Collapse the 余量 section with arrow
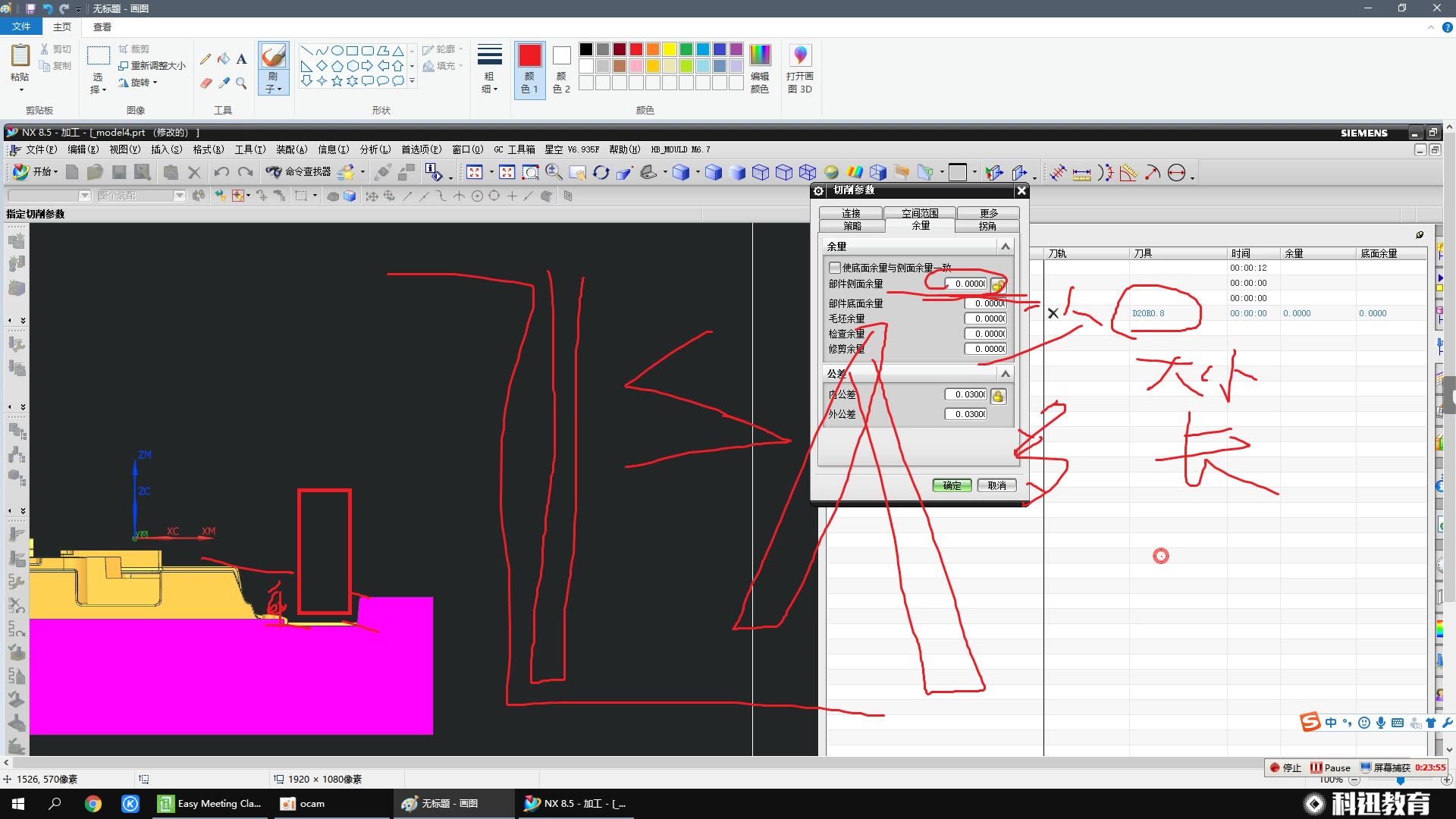Image resolution: width=1456 pixels, height=819 pixels. click(x=1005, y=246)
